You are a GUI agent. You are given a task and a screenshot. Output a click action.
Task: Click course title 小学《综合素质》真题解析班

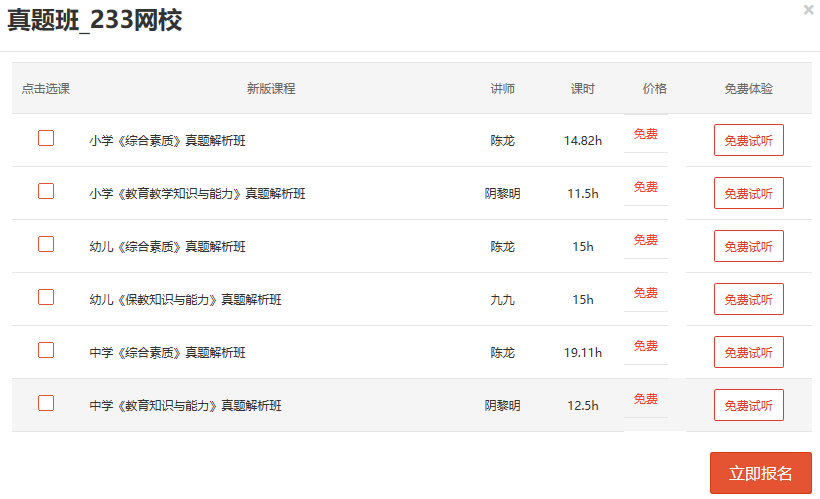click(x=167, y=141)
